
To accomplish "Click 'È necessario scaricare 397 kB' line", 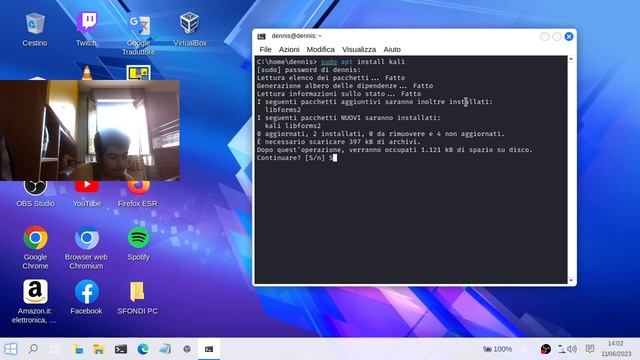I will click(x=338, y=142).
